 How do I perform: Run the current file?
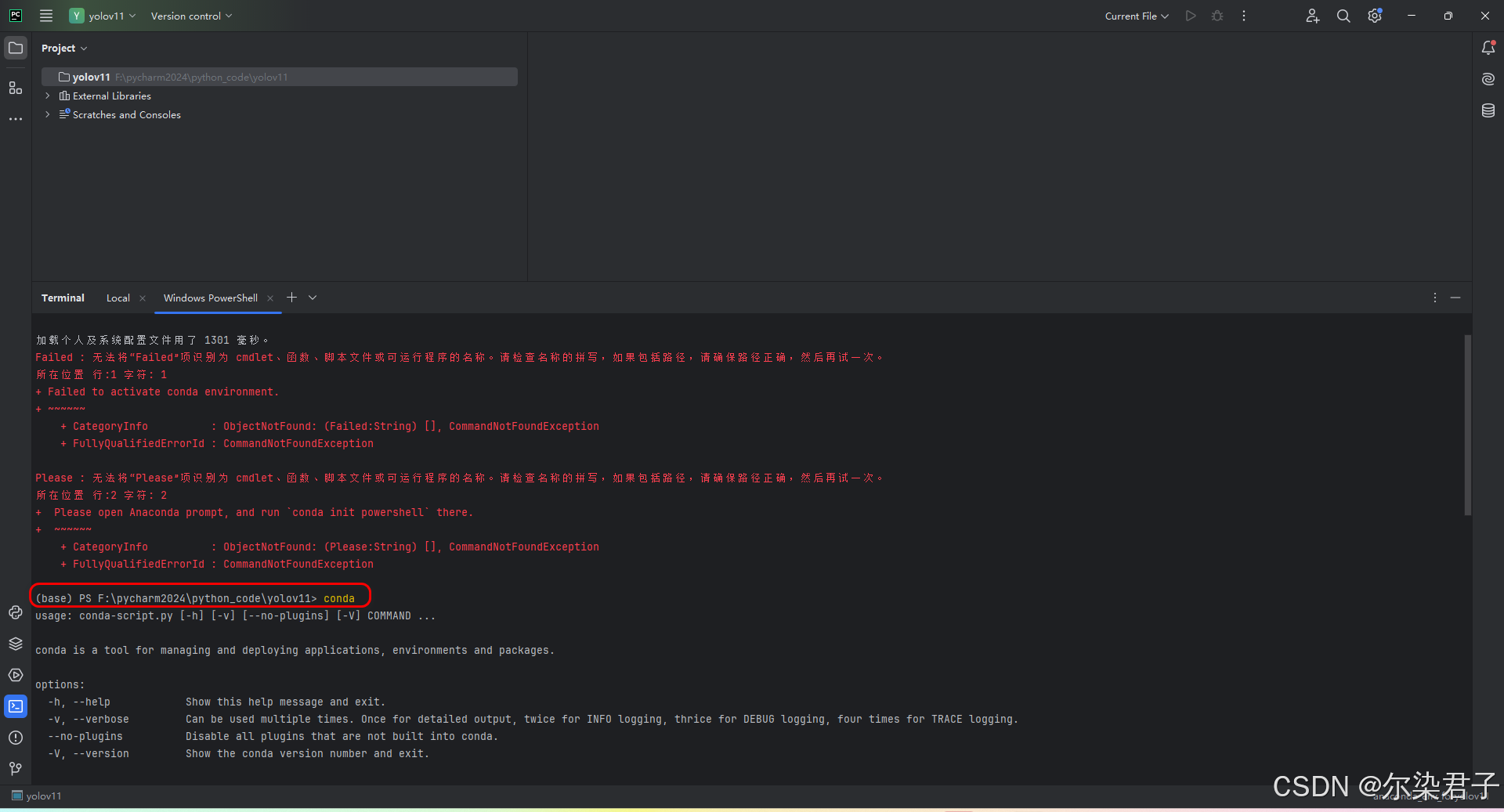click(x=1191, y=16)
